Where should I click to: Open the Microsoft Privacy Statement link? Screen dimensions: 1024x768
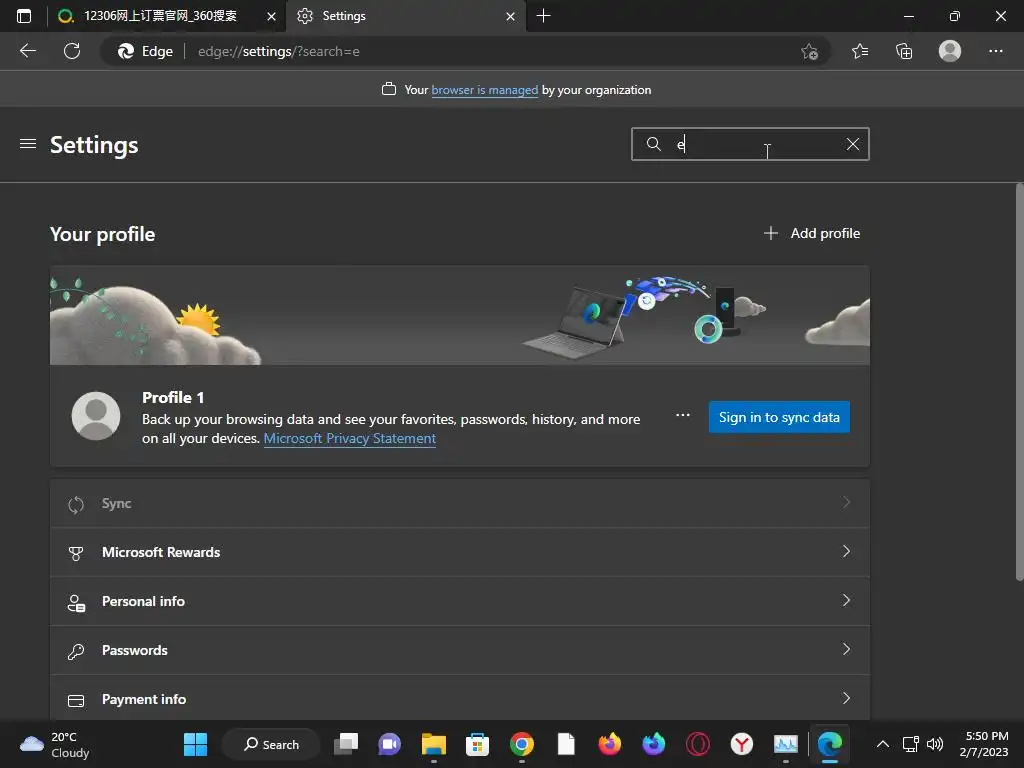[x=349, y=438]
